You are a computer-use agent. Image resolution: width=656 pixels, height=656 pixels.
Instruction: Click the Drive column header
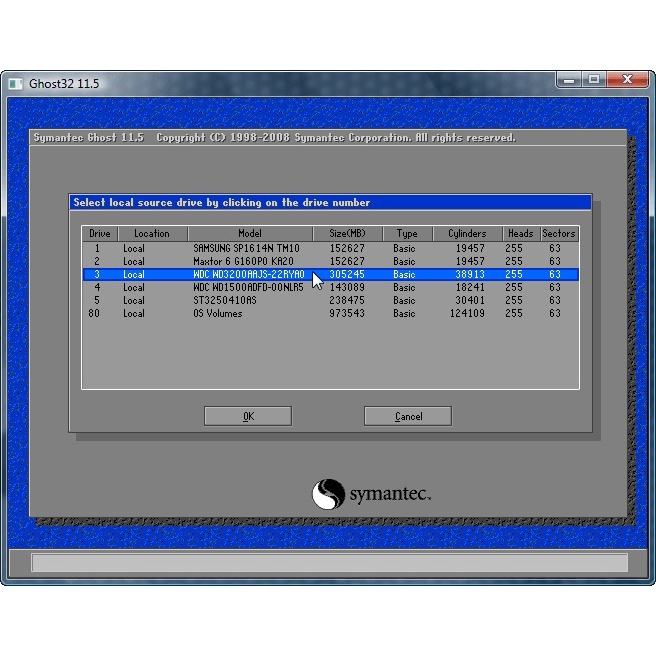click(100, 233)
